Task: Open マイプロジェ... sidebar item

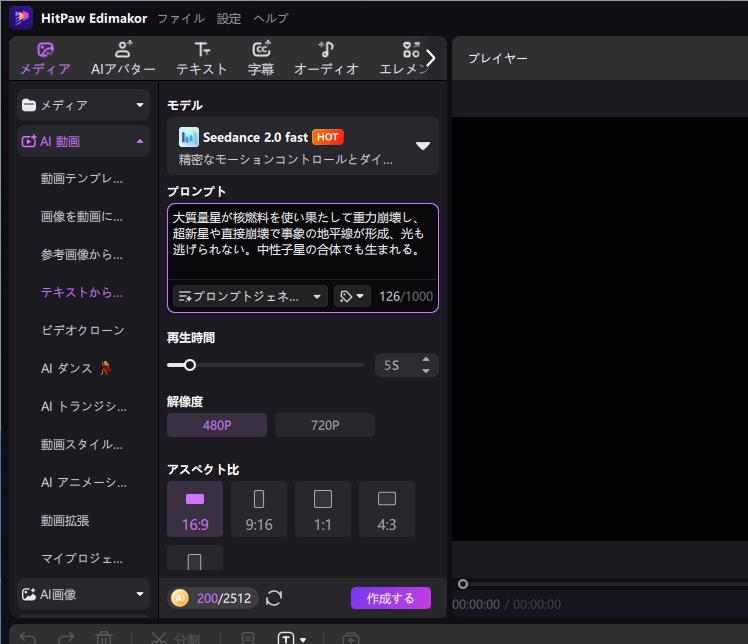Action: click(82, 558)
